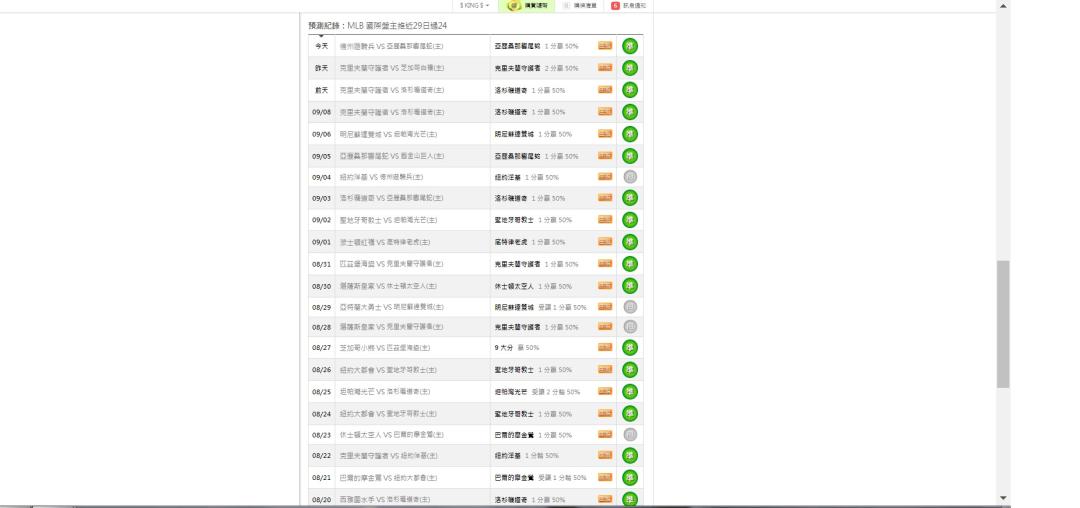
Task: Click the gray result badge in 08/23 row
Action: (x=630, y=434)
